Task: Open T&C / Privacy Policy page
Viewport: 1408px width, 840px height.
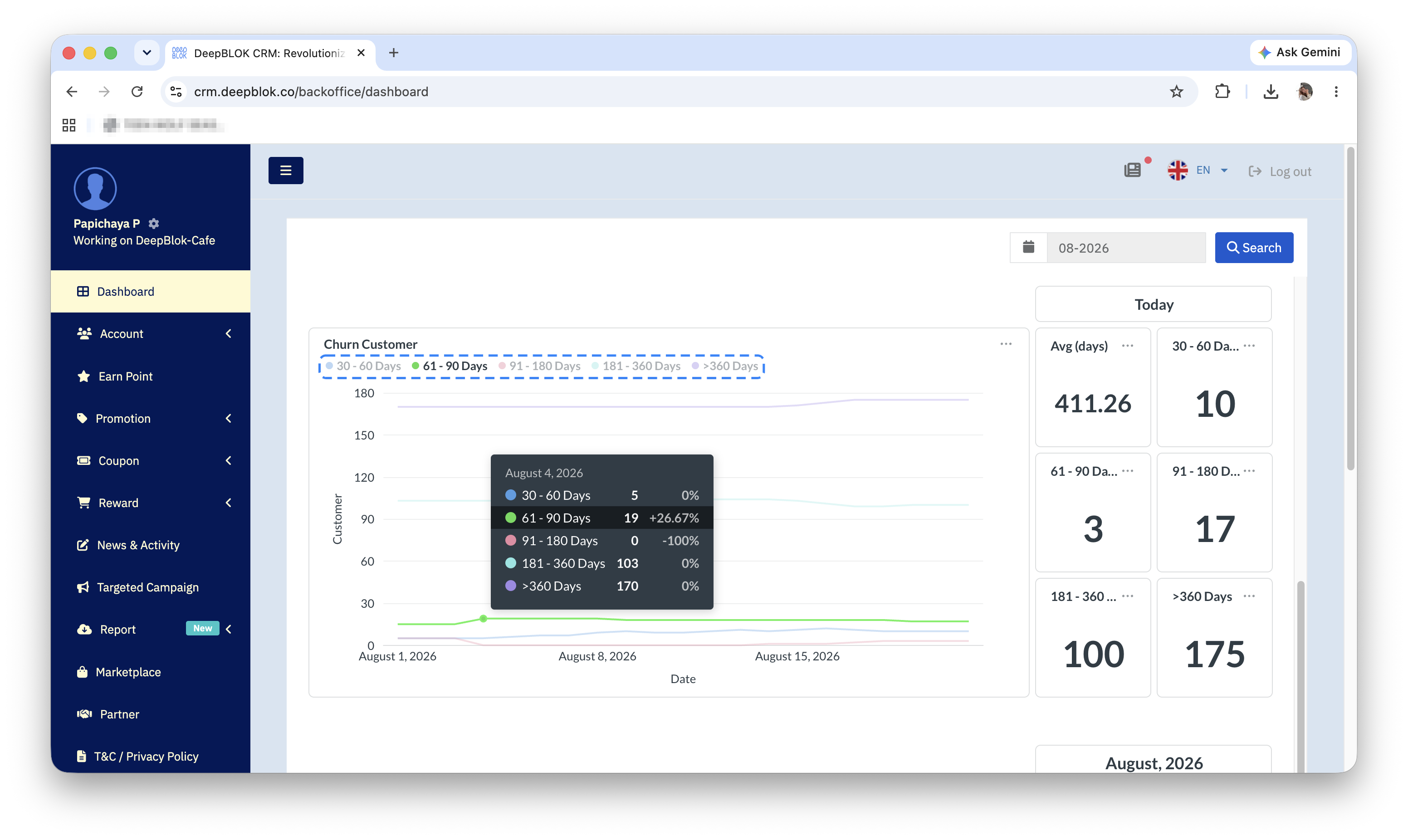Action: [x=151, y=756]
